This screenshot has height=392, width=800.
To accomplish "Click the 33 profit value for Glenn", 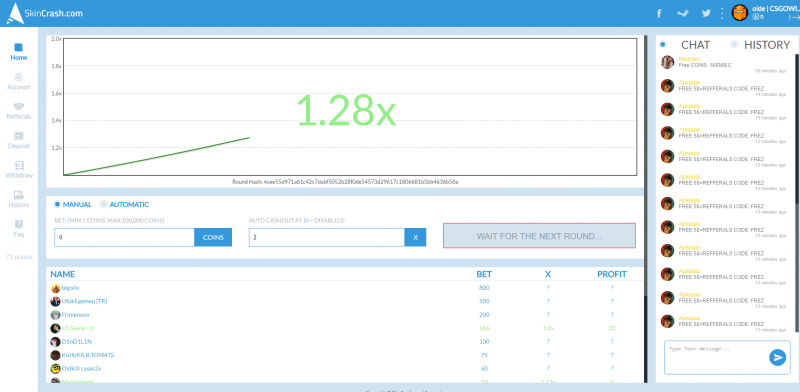I will pyautogui.click(x=612, y=328).
